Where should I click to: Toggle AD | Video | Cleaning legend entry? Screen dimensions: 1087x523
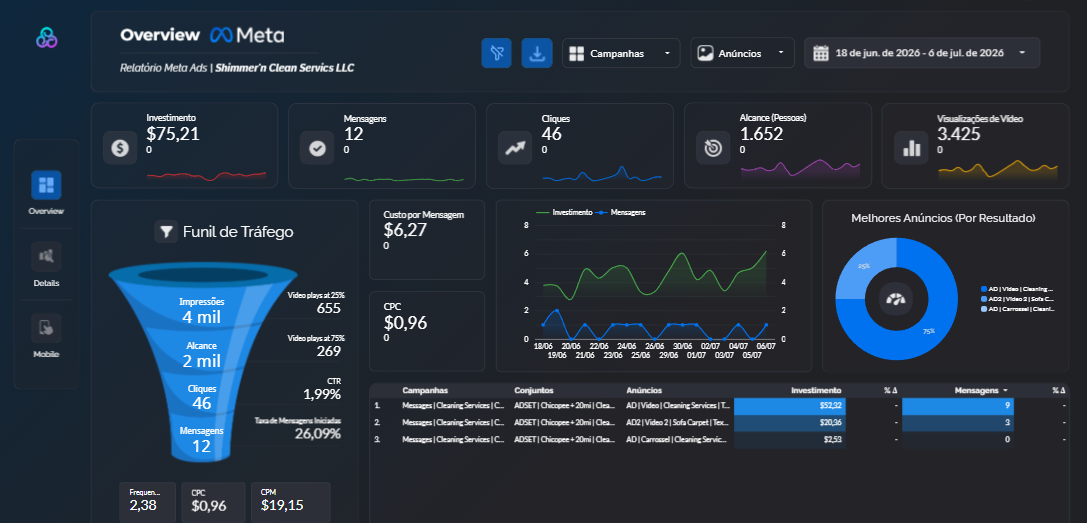click(x=1018, y=289)
